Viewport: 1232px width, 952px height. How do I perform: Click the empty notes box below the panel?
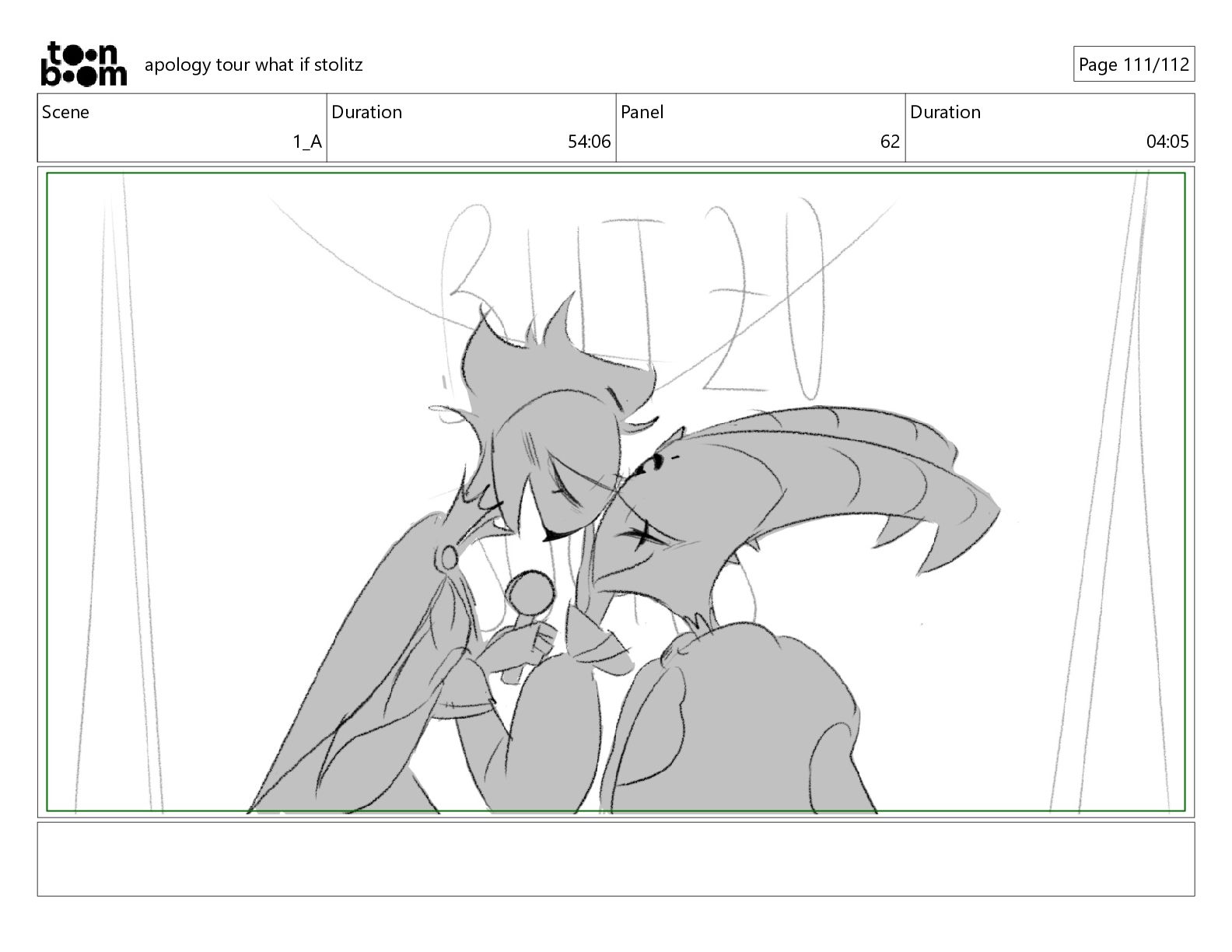[616, 859]
